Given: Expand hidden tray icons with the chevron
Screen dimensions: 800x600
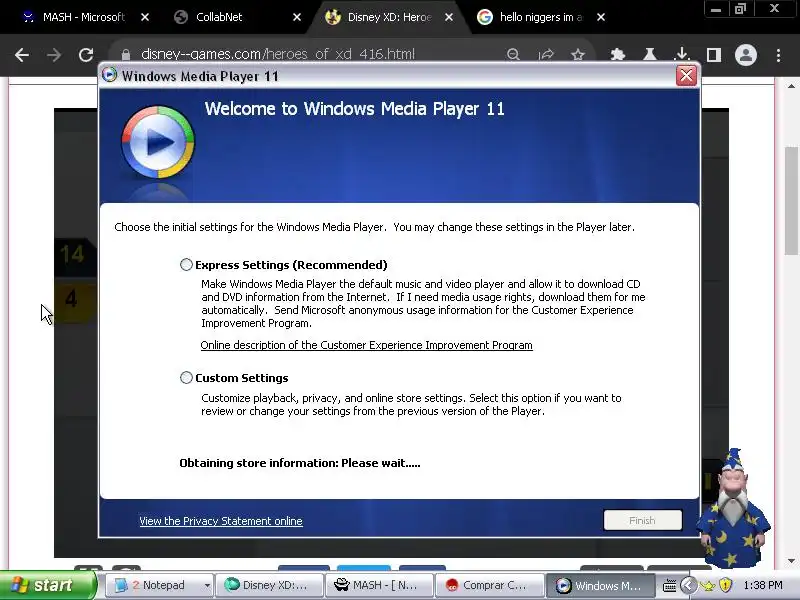Looking at the screenshot, I should tap(688, 585).
